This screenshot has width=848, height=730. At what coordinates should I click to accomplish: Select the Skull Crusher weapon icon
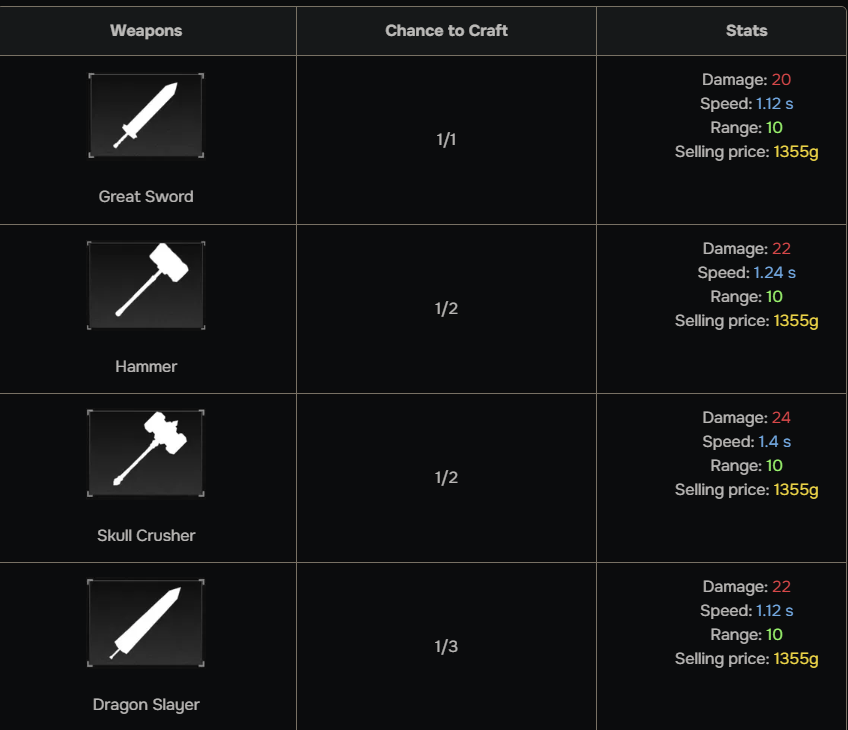point(146,453)
